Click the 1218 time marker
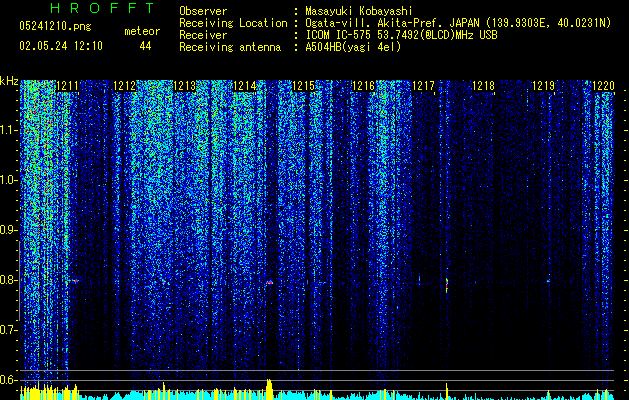Image resolution: width=629 pixels, height=400 pixels. pos(483,86)
